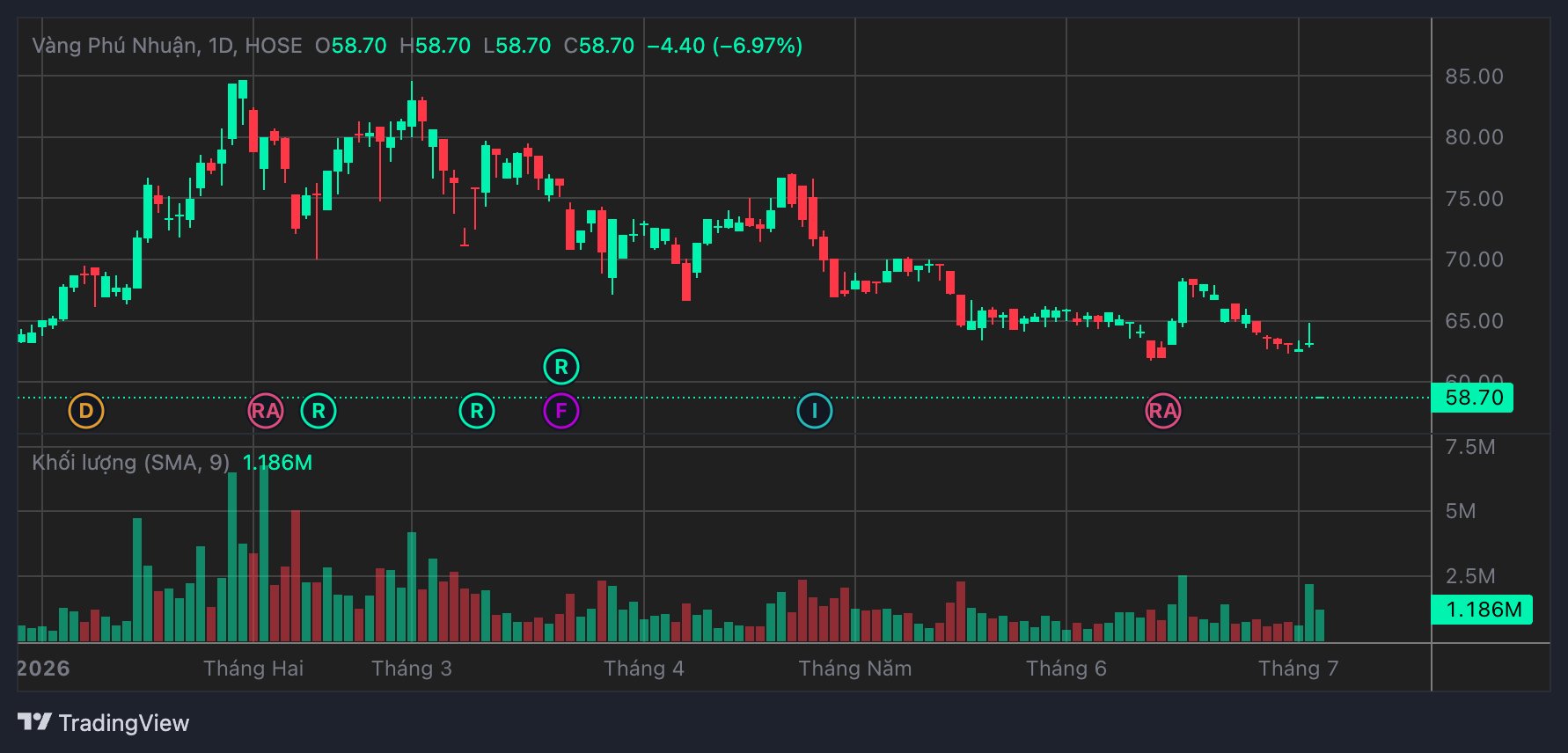Click the Khối lượng (SMA, 9) indicator label

pyautogui.click(x=131, y=463)
